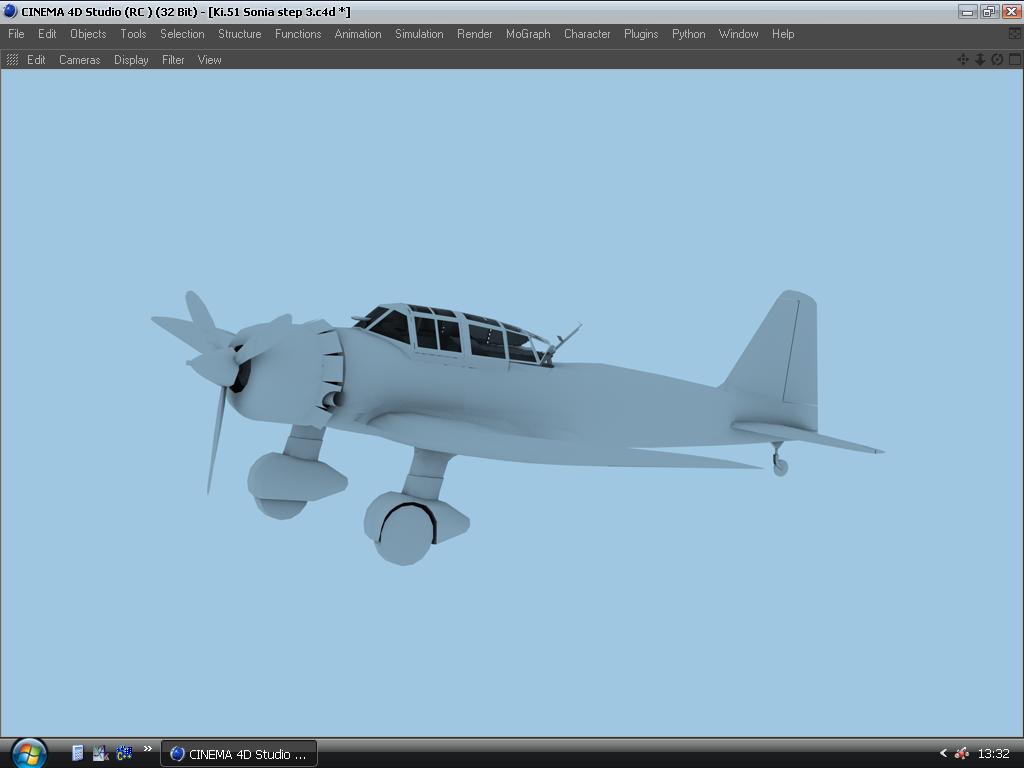
Task: Click the viewport rotate camera icon
Action: (x=997, y=60)
